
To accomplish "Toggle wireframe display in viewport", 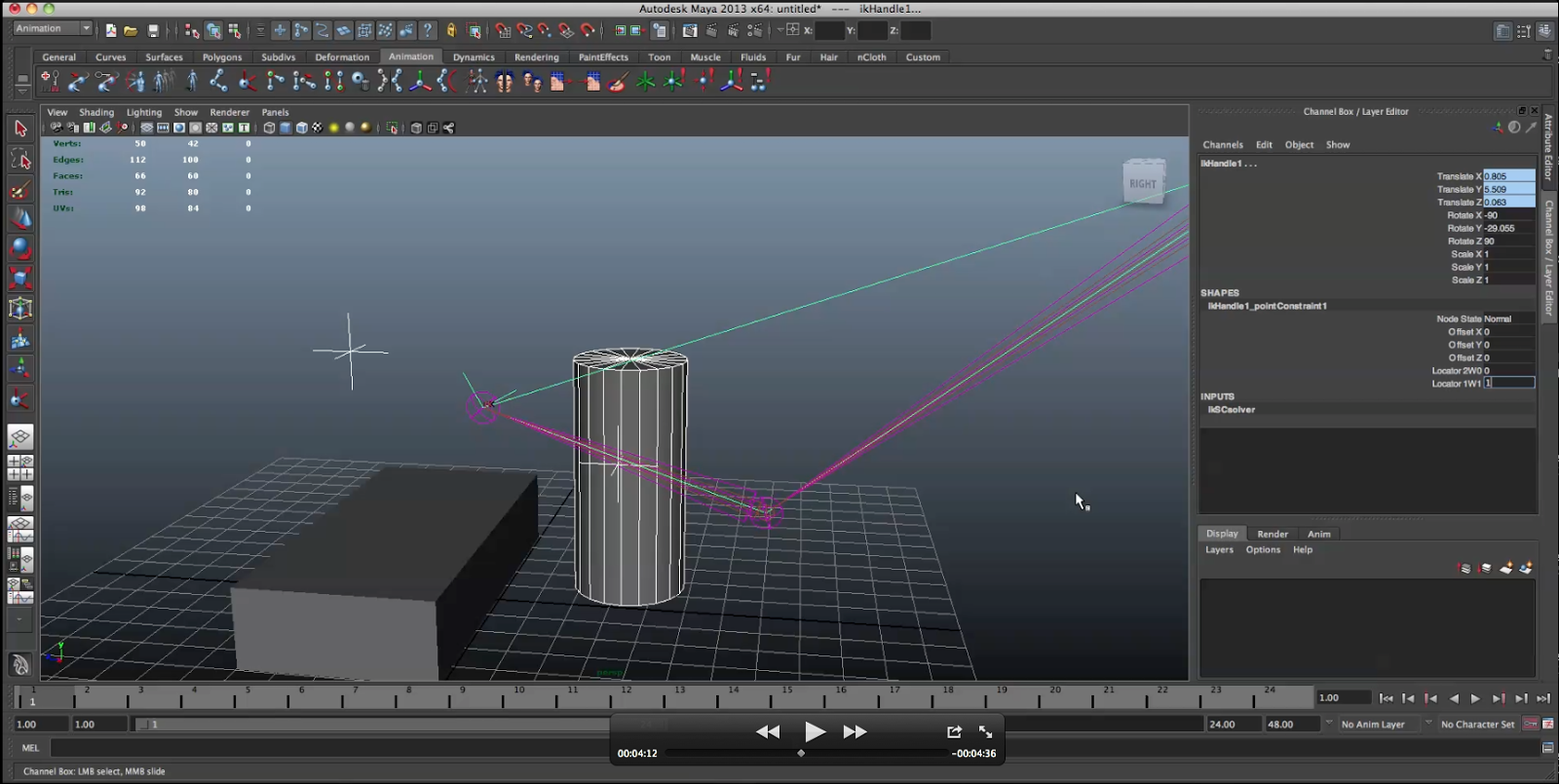I will coord(270,128).
